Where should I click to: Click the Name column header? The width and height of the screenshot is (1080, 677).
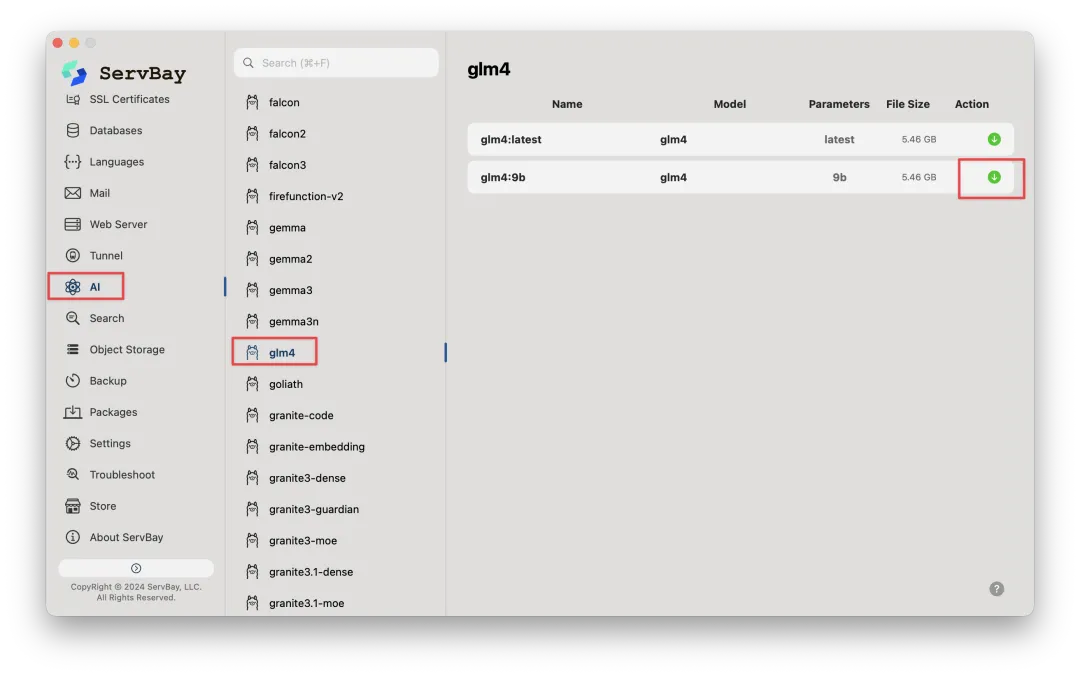coord(567,104)
